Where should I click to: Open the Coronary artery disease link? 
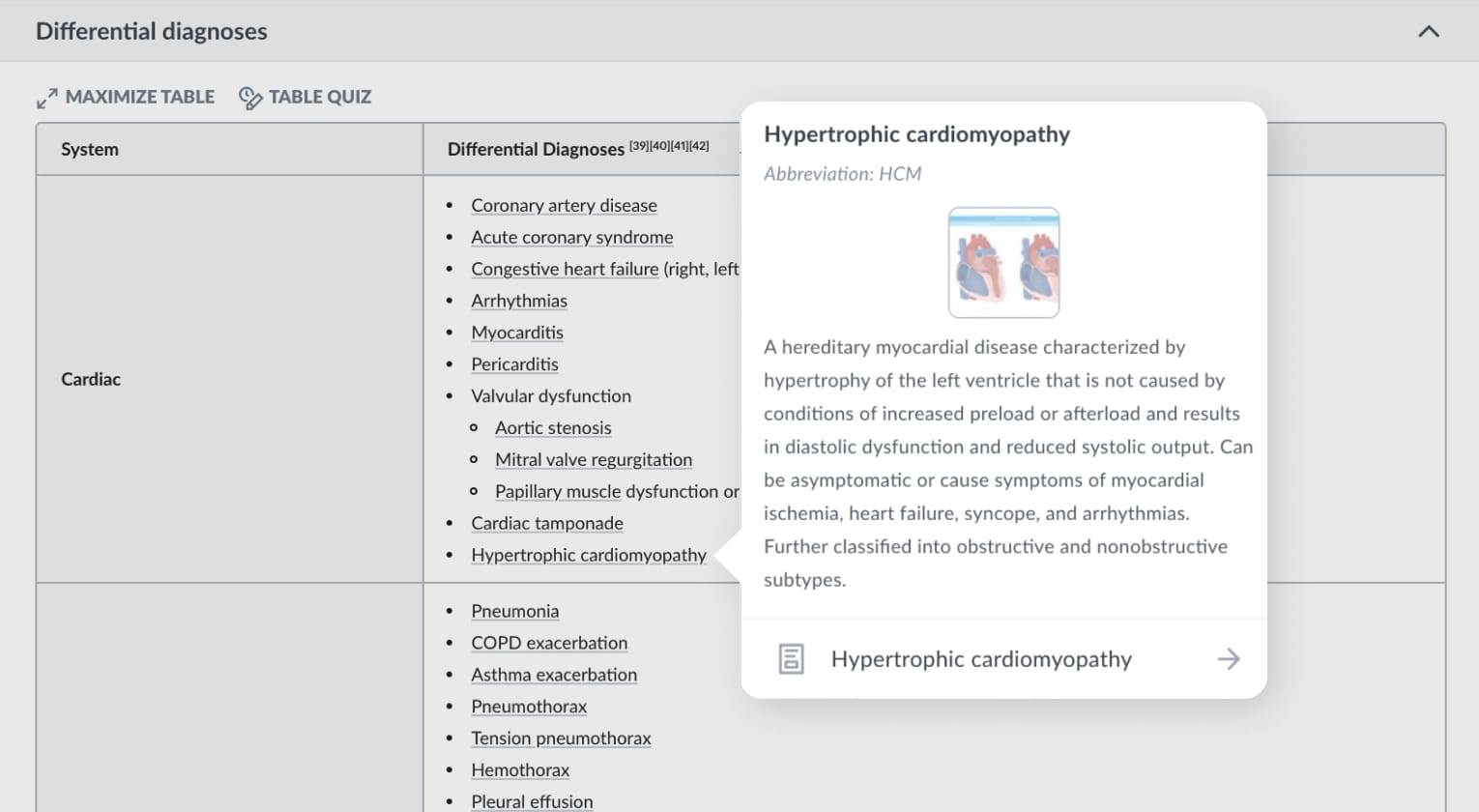pyautogui.click(x=564, y=205)
